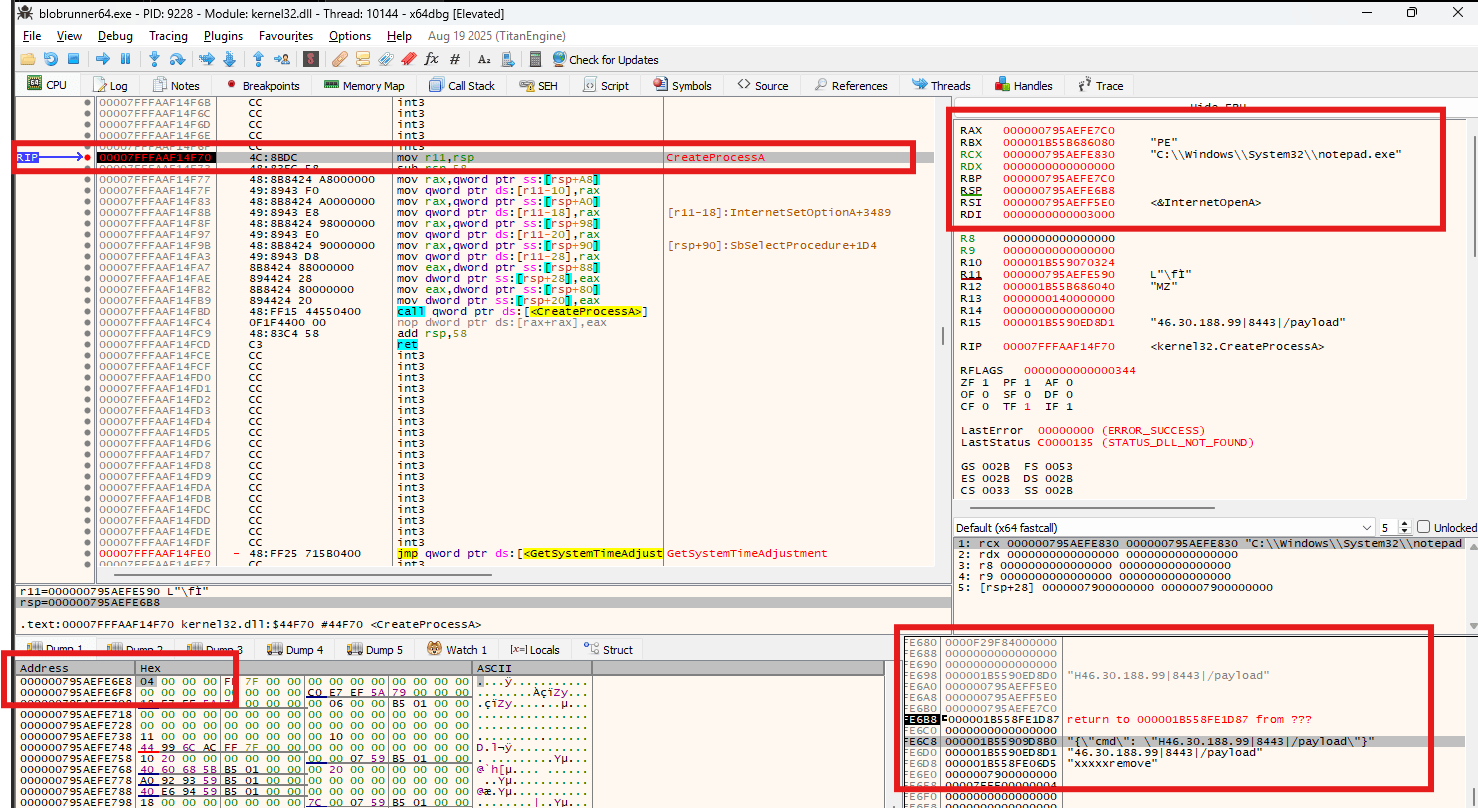
Task: Click the Run arrow toolbar icon
Action: click(103, 59)
